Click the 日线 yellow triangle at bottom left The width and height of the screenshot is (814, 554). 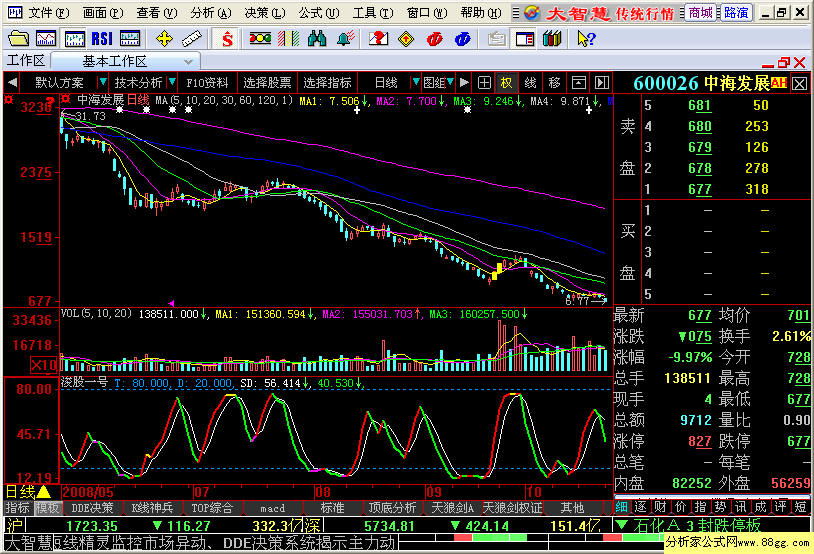pos(44,492)
